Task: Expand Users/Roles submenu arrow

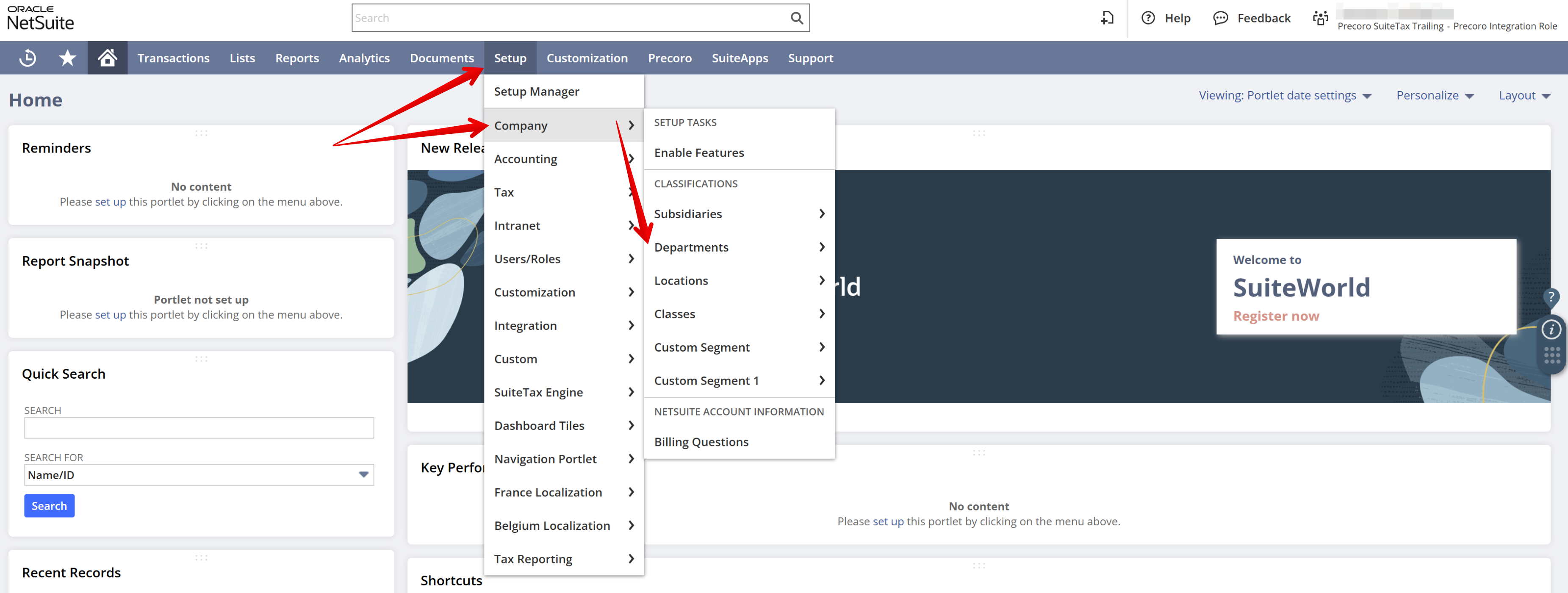Action: click(631, 259)
